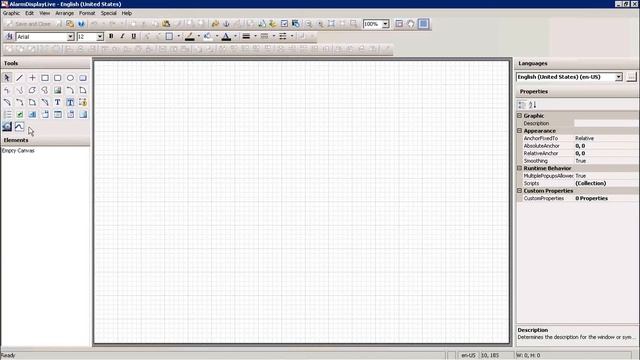Screen dimensions: 640x360
Task: Select the Status element tool
Action: [83, 102]
